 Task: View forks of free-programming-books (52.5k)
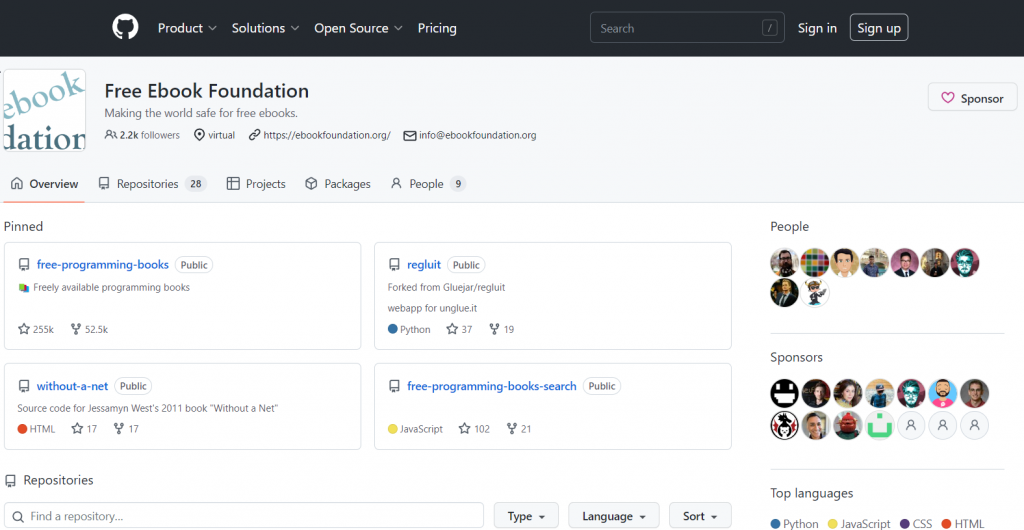pos(89,329)
